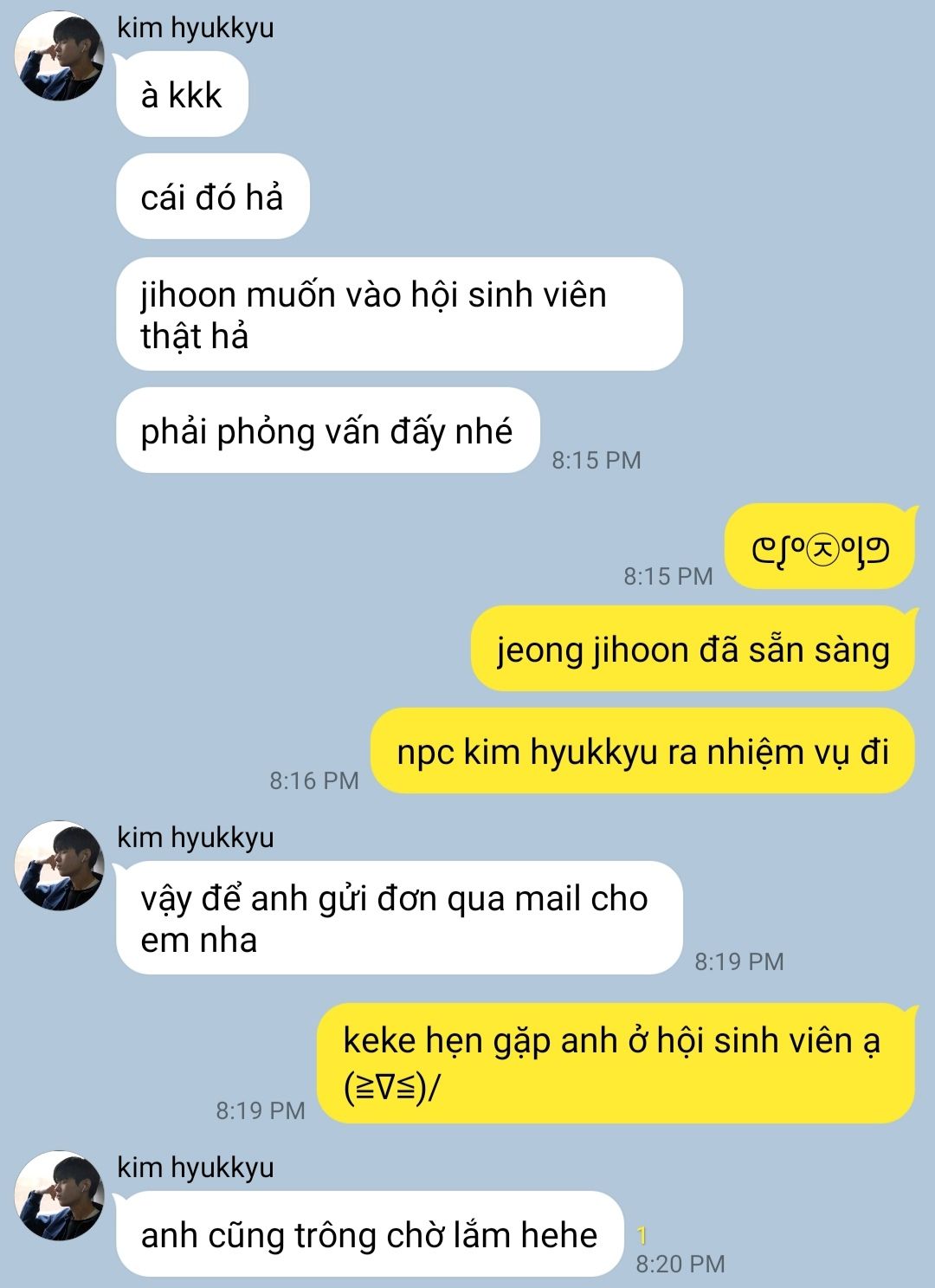Image resolution: width=935 pixels, height=1288 pixels.
Task: Tap 'jihoon muốn vào hội sinh viên' bubble
Action: pyautogui.click(x=399, y=314)
